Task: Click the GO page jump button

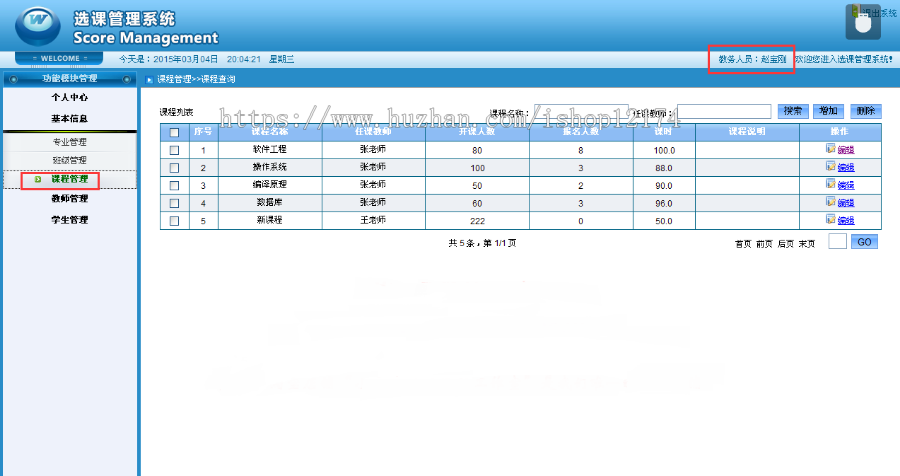Action: pos(864,242)
